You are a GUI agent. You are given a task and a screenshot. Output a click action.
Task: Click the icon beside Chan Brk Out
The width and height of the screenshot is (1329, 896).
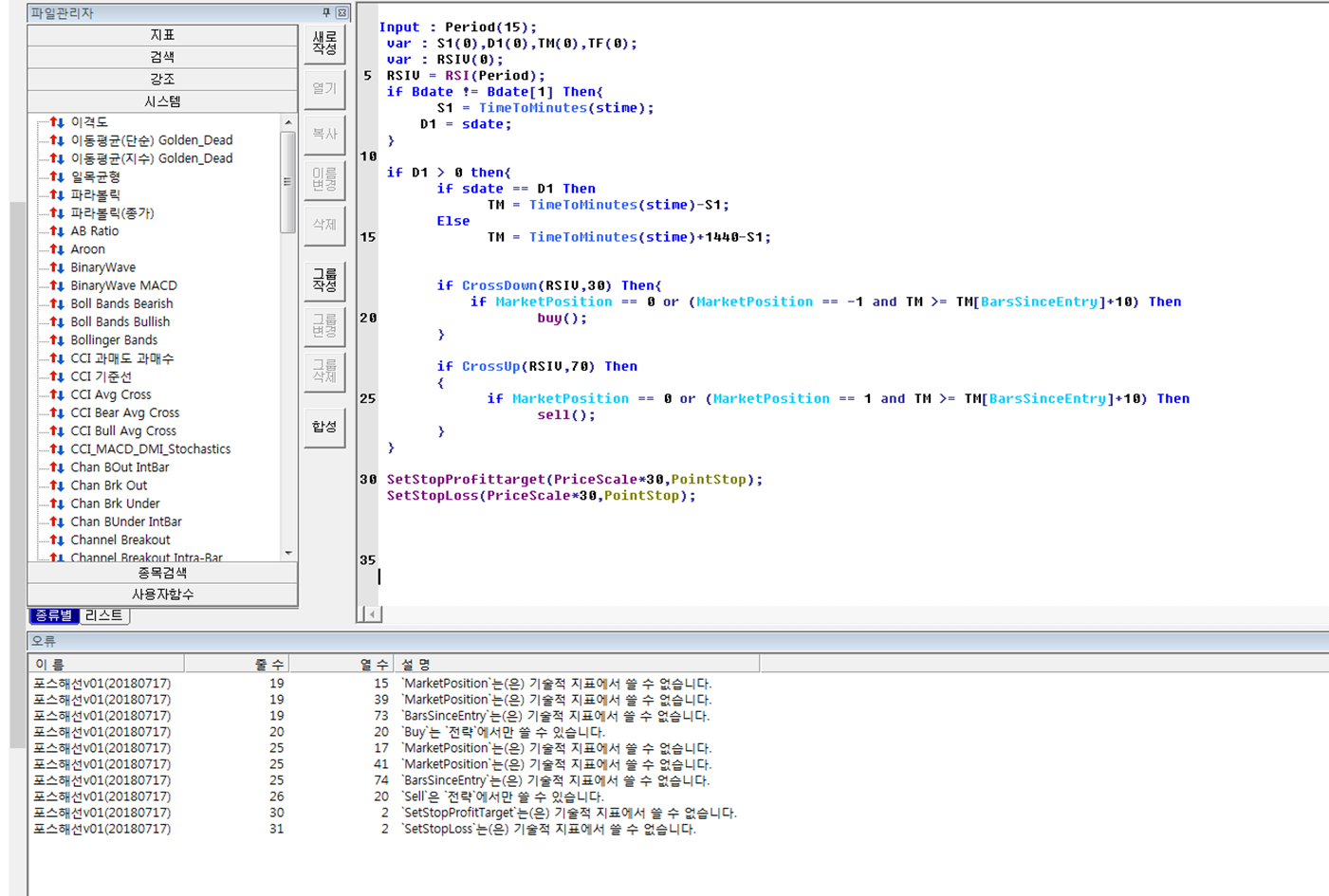pyautogui.click(x=57, y=485)
